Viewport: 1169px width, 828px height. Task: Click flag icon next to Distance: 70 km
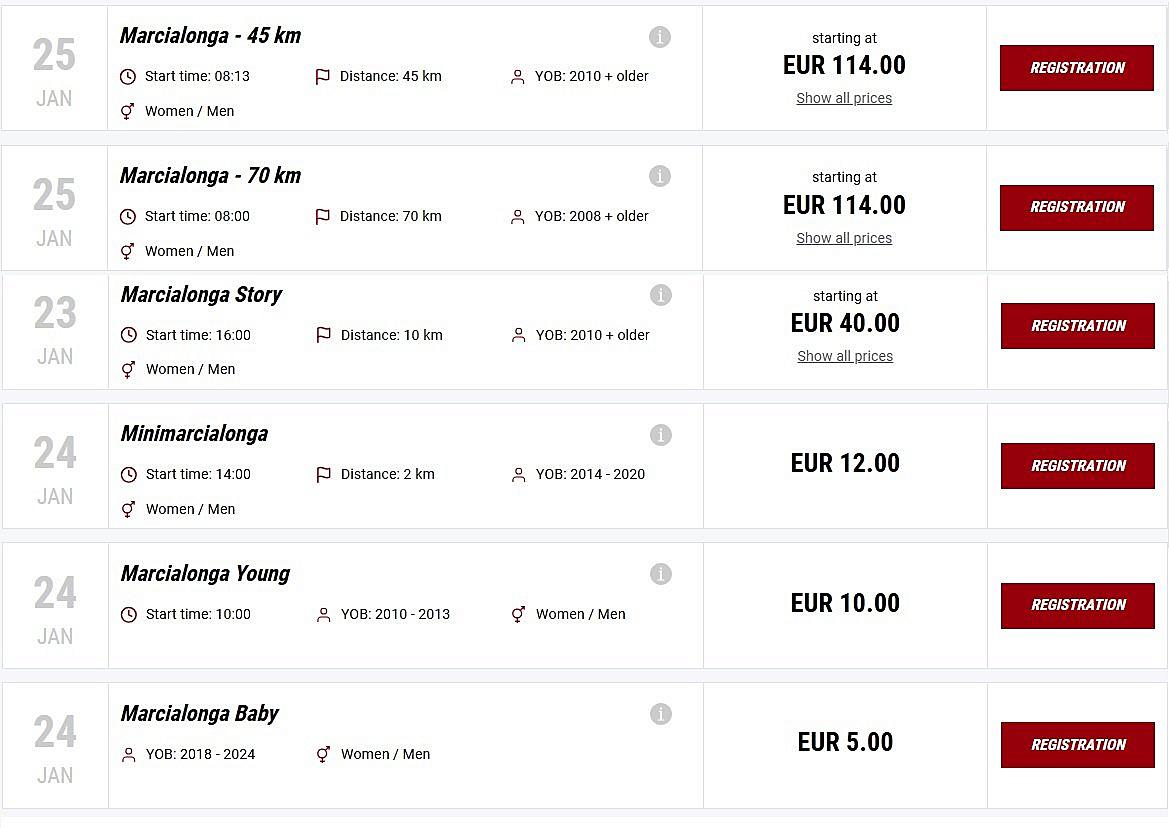323,217
